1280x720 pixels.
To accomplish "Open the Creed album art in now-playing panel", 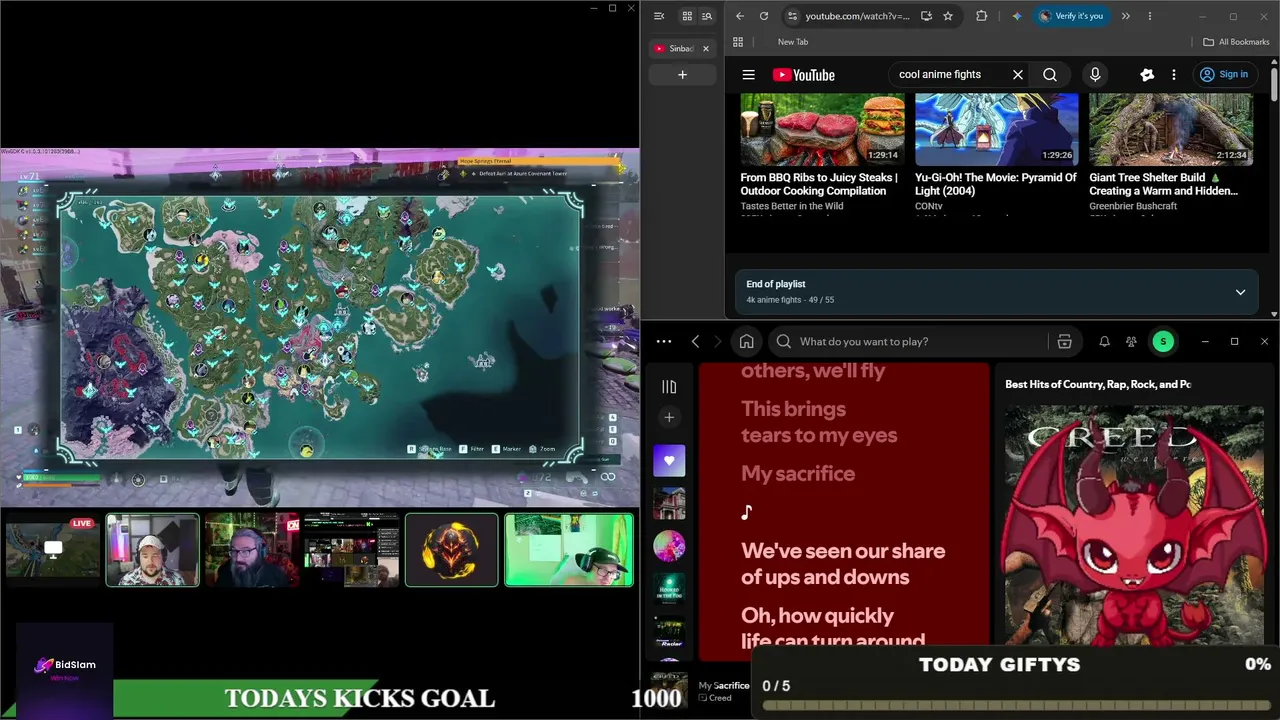I will tap(1134, 525).
